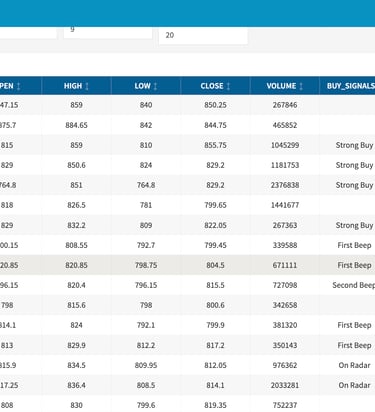Screen dimensions: 375x412
Task: Sort by the HIGH column arrows
Action: click(87, 86)
